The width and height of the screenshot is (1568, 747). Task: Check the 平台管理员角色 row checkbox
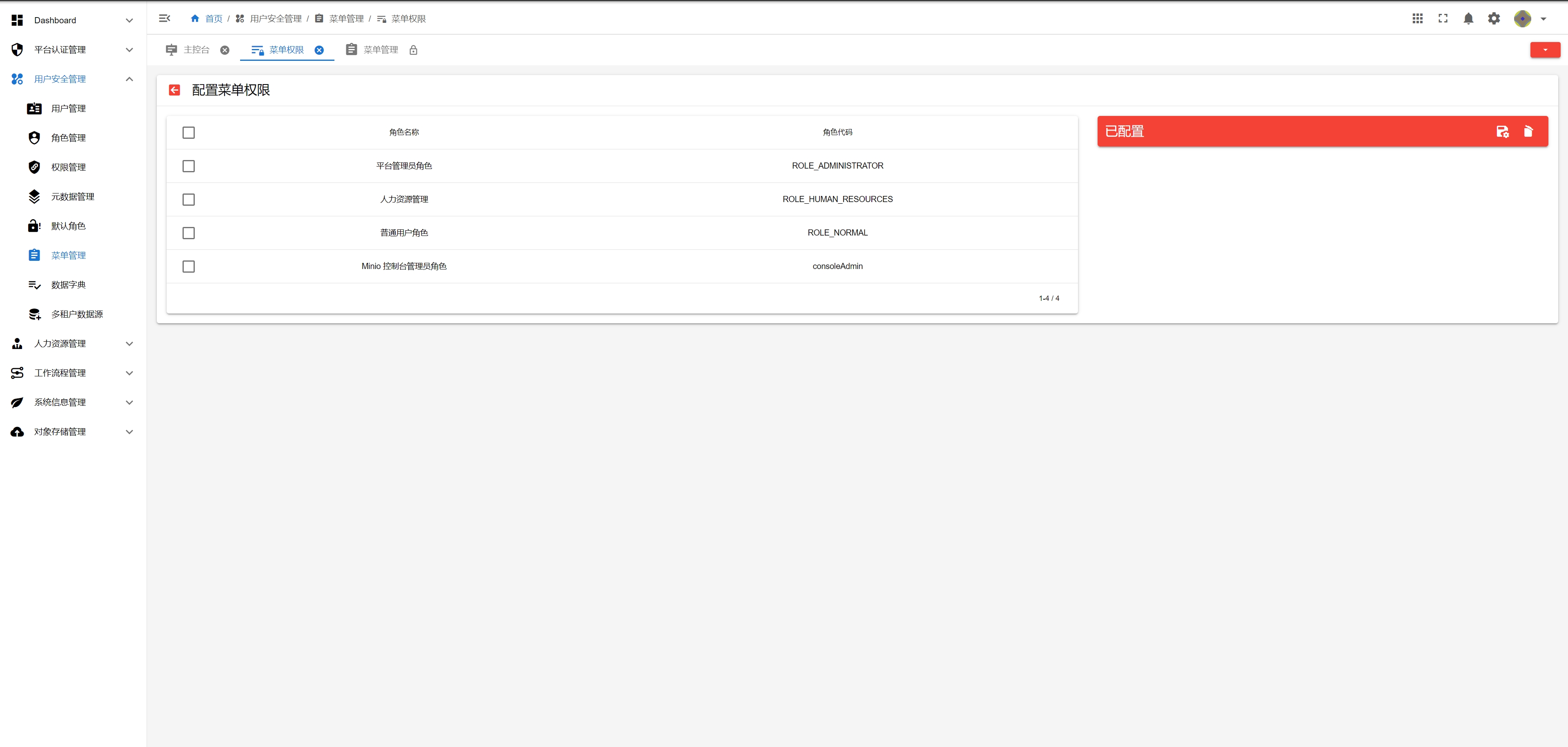pyautogui.click(x=189, y=166)
